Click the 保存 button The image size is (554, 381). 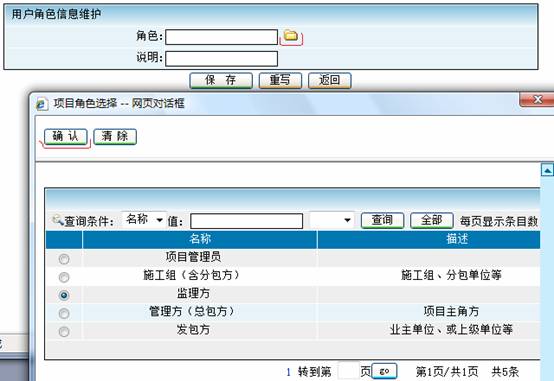pyautogui.click(x=221, y=80)
